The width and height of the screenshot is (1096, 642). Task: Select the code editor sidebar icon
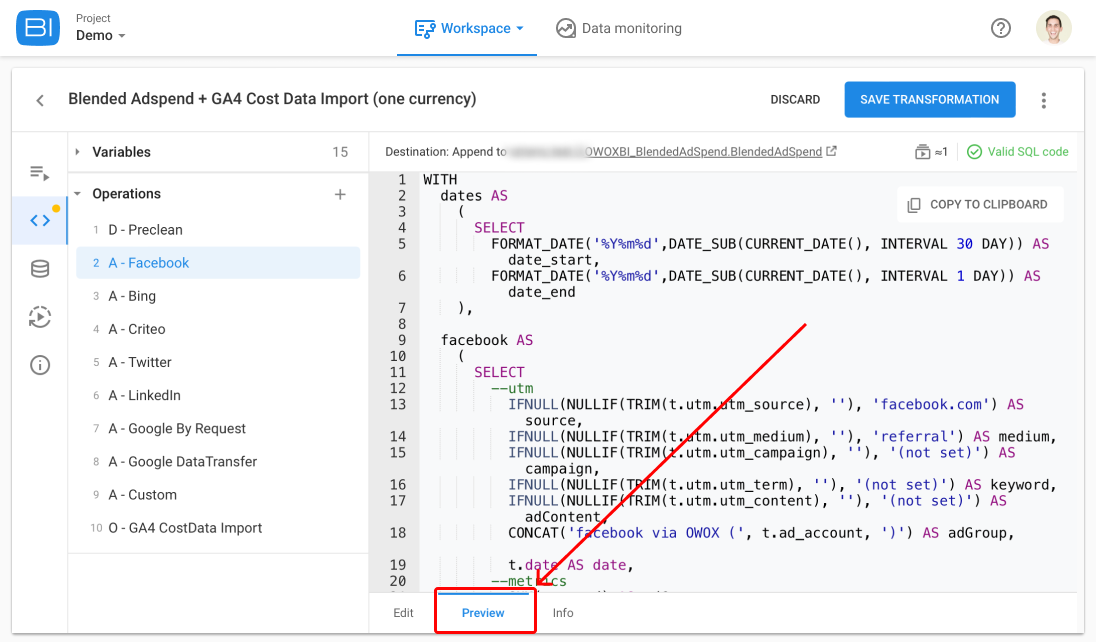pos(40,220)
